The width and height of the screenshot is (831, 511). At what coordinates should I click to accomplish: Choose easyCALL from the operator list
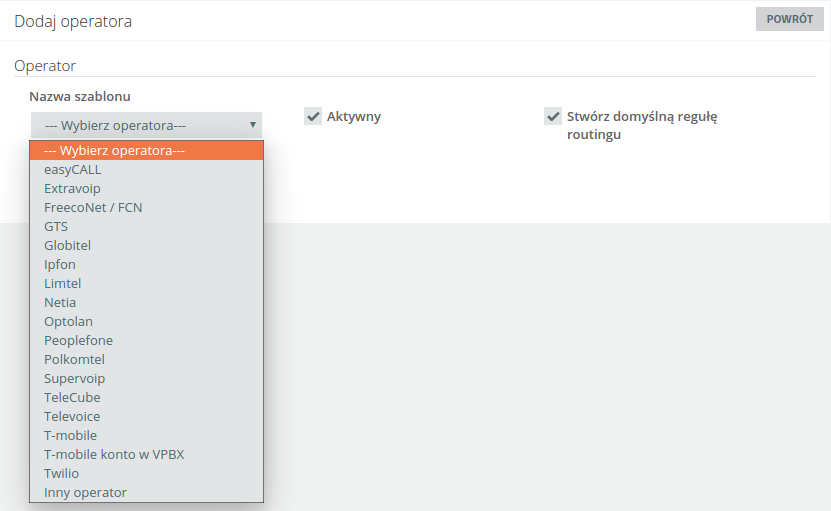click(146, 170)
